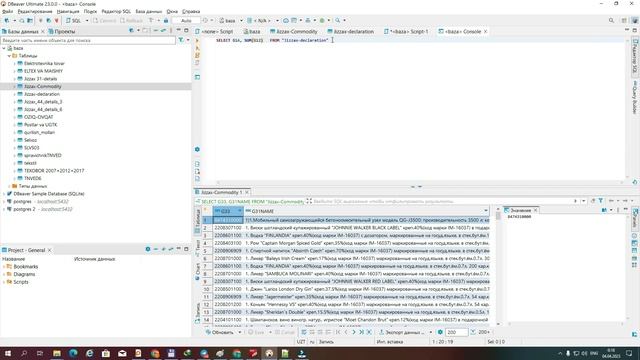Select the Diagrams folder
Viewport: 640px width, 360px height.
[24, 274]
